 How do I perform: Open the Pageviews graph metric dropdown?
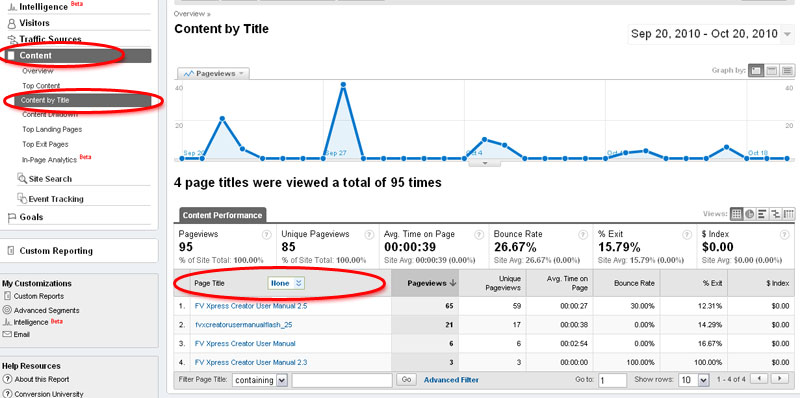point(214,73)
